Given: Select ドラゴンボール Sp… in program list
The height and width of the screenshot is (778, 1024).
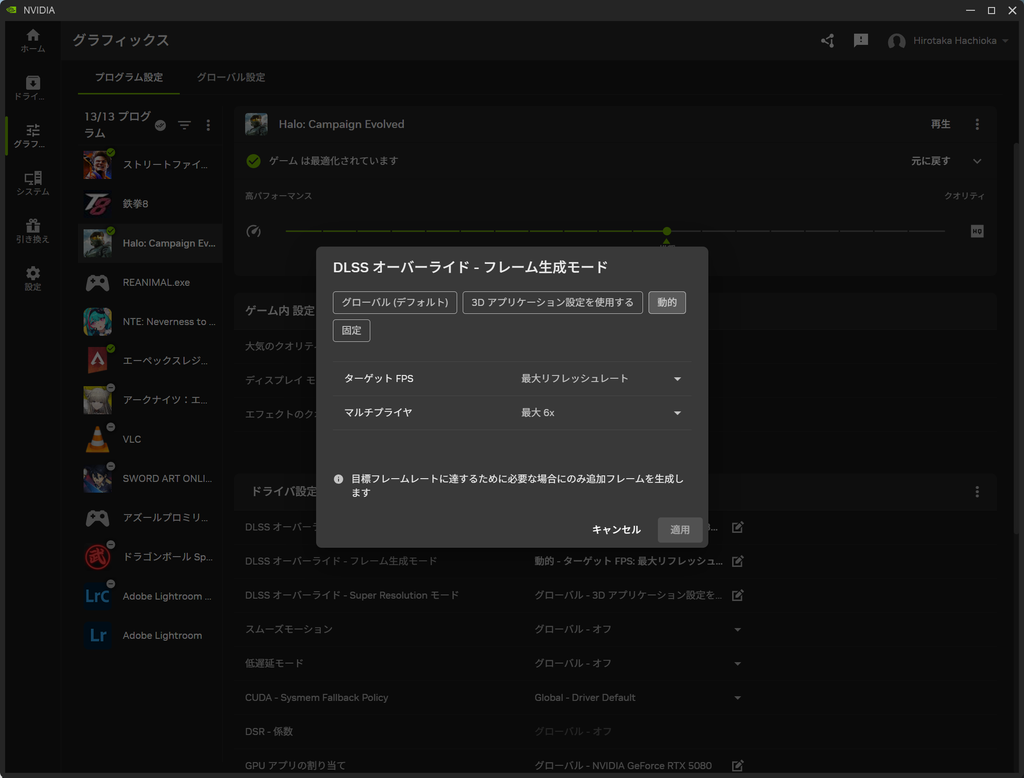Looking at the screenshot, I should pos(150,557).
